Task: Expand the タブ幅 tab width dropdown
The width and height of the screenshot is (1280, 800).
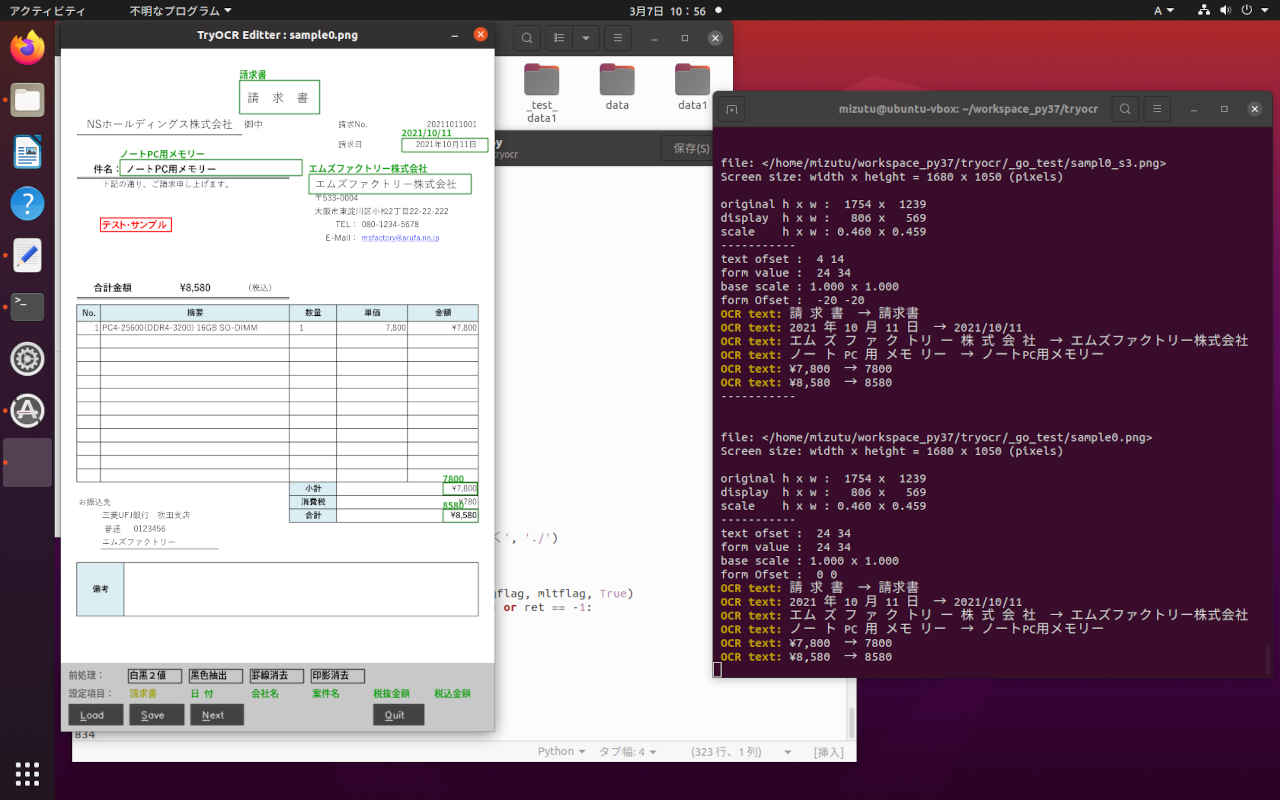Action: (628, 752)
